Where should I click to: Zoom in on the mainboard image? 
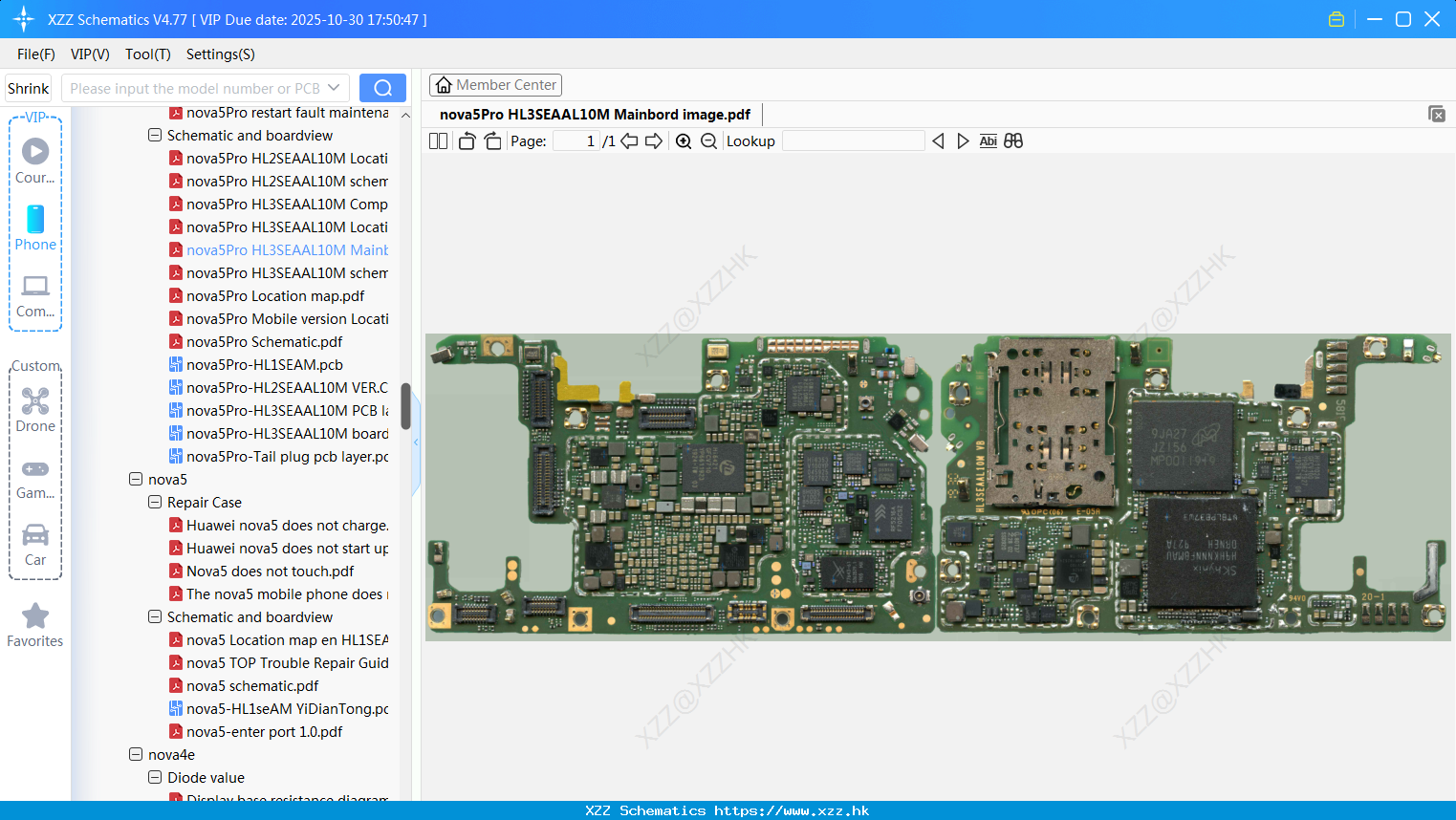click(x=684, y=141)
